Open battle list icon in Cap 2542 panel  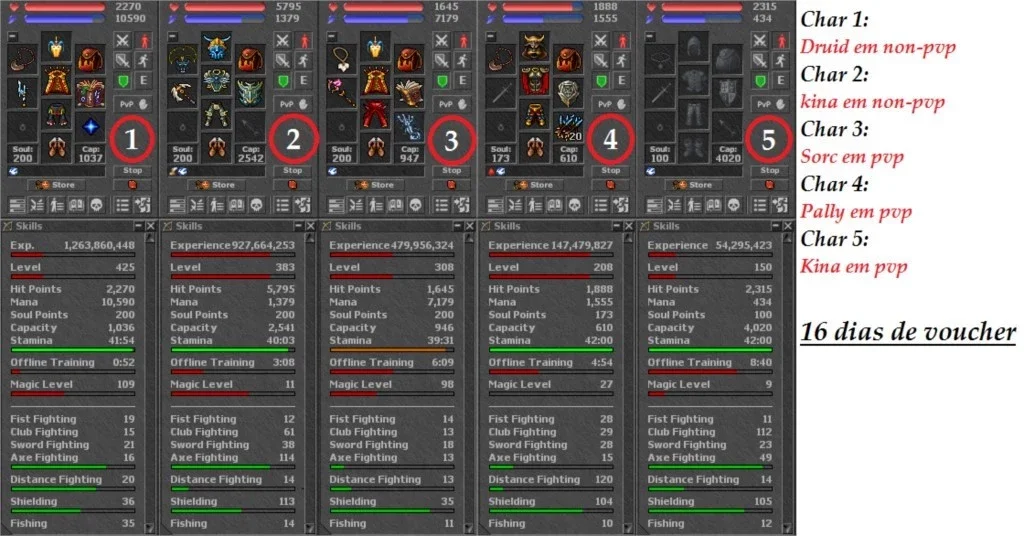pos(197,206)
